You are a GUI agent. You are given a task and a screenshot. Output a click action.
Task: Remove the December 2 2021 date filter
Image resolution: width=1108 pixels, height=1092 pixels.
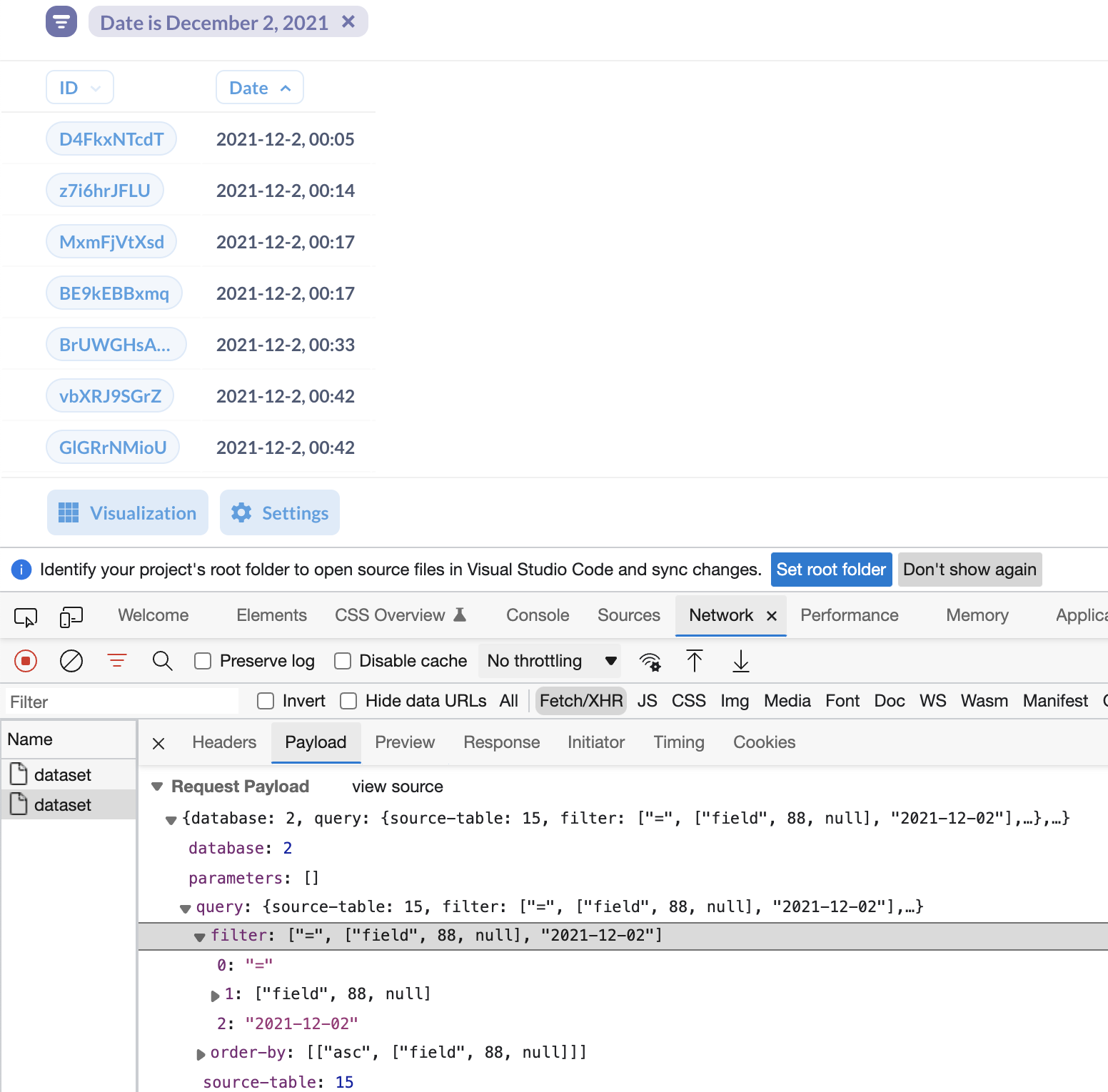pos(348,22)
